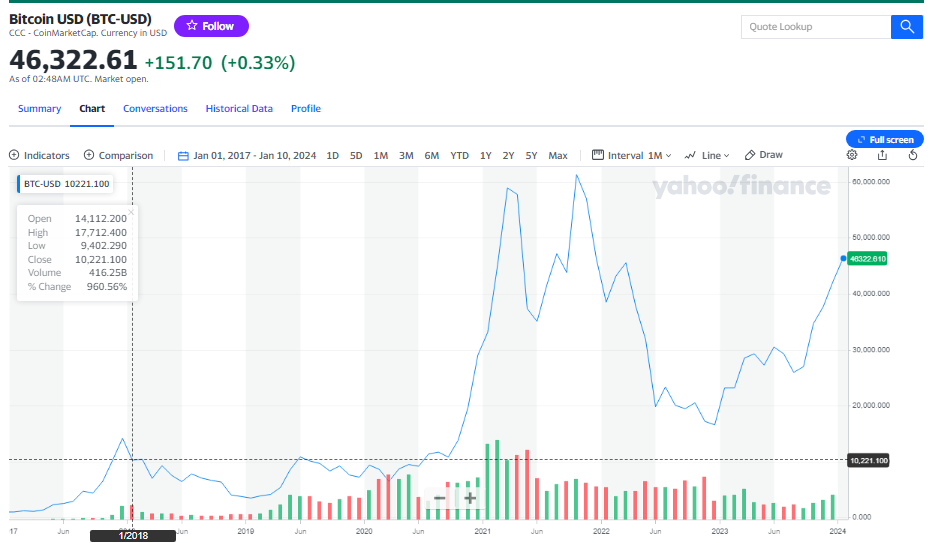This screenshot has width=931, height=543.
Task: Zoom in chart with plus button
Action: [x=470, y=498]
